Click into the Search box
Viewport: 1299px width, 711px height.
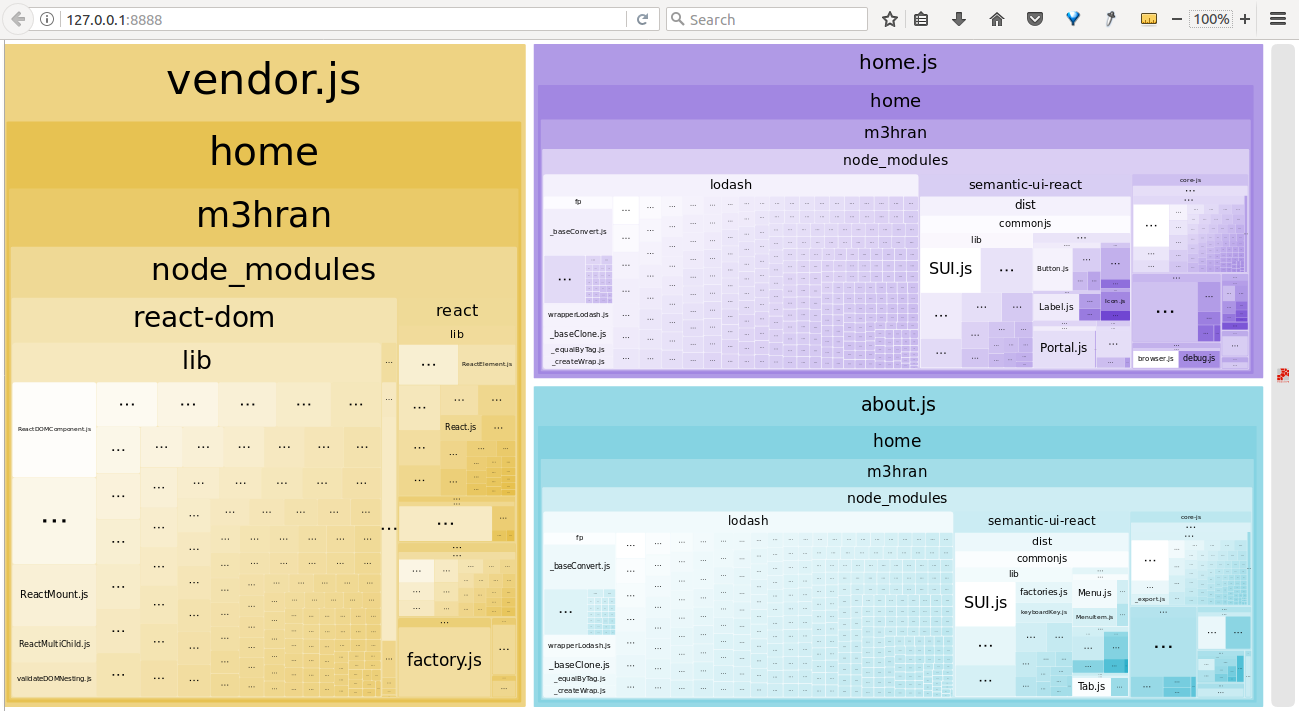766,19
